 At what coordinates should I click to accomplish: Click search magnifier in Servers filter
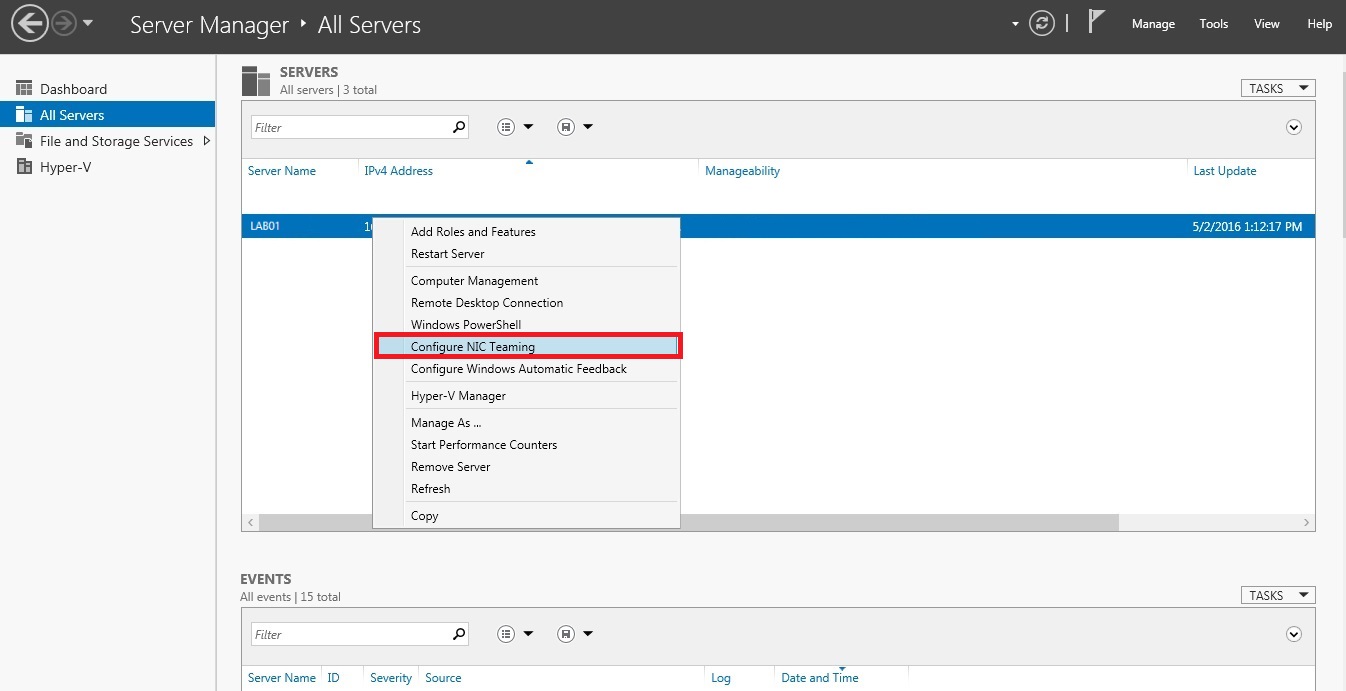[459, 127]
